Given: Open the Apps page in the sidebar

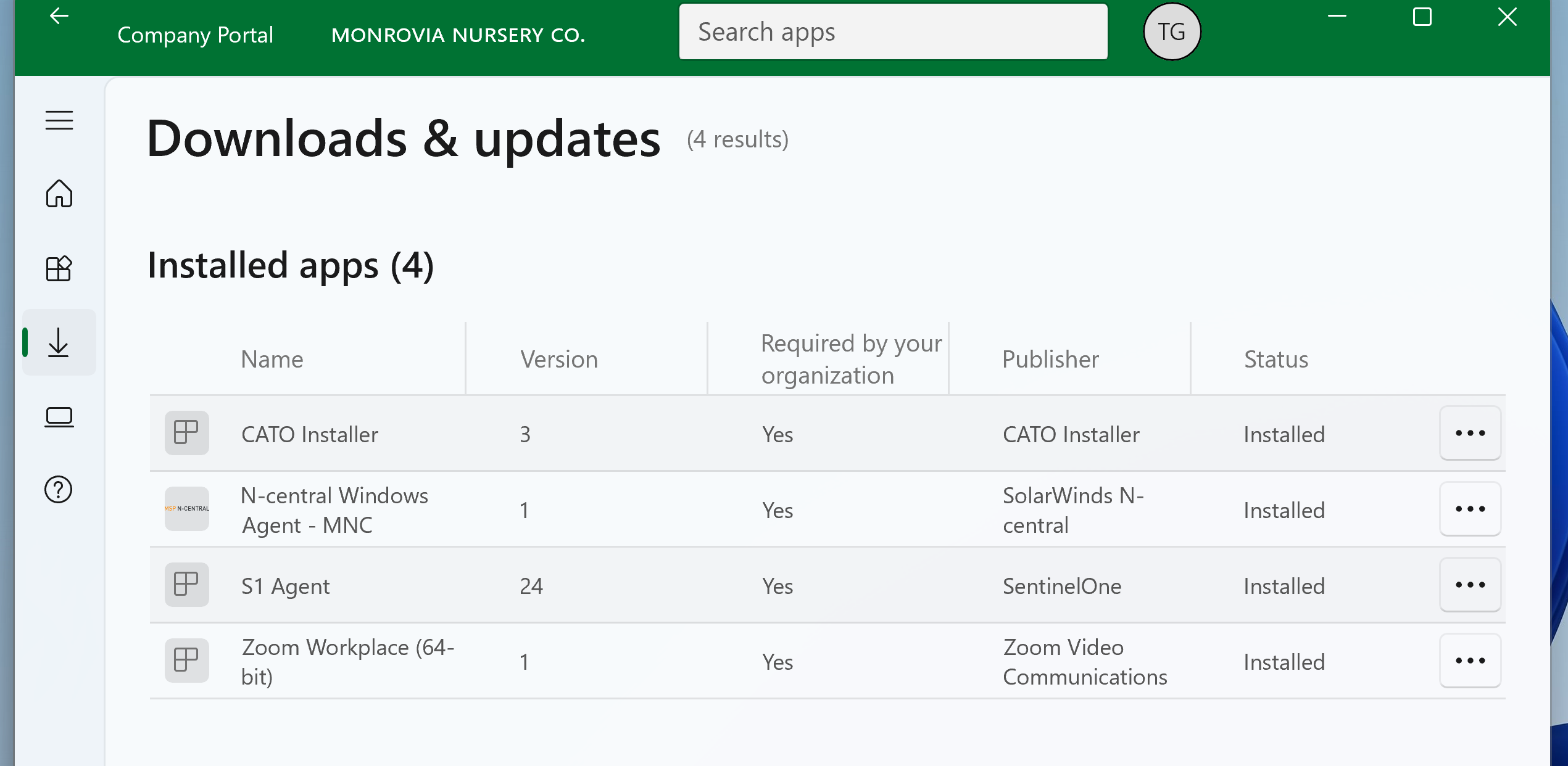Looking at the screenshot, I should pyautogui.click(x=59, y=268).
